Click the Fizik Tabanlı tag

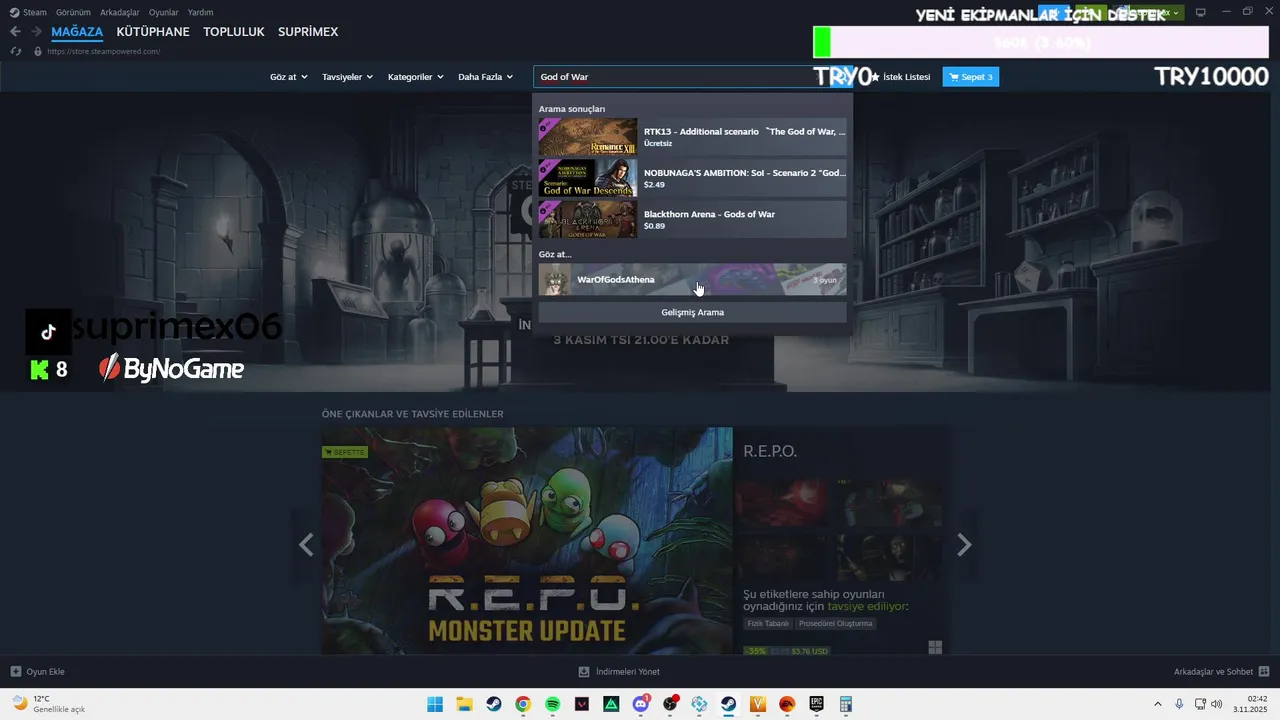769,623
